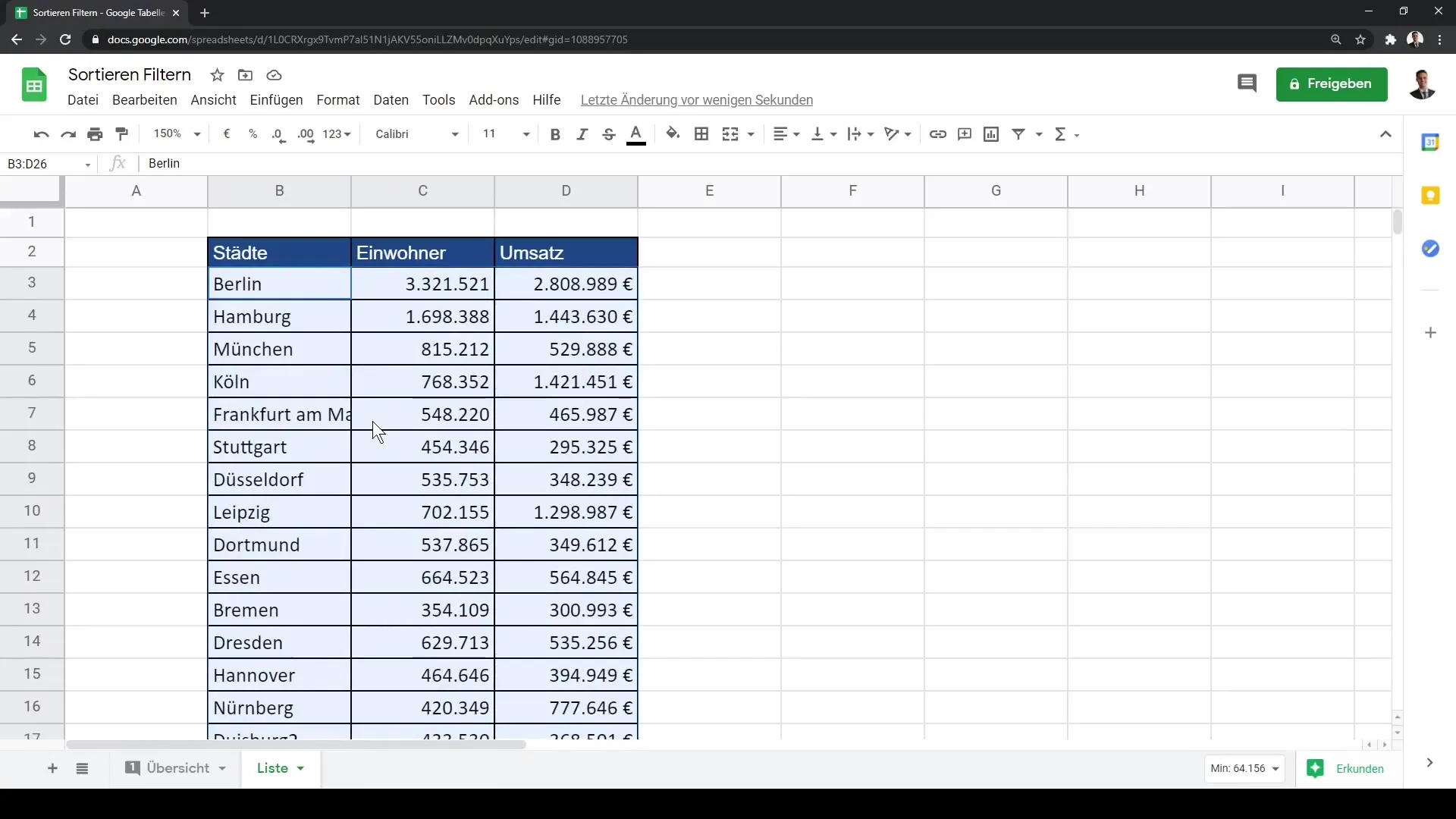Open the functions sigma menu
1456x819 pixels.
1066,134
